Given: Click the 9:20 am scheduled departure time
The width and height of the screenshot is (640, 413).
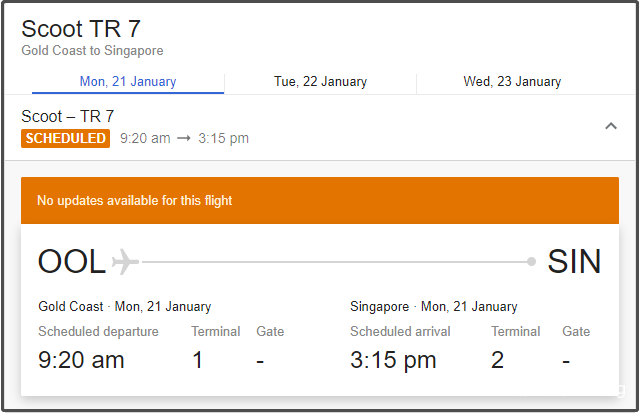Looking at the screenshot, I should click(81, 360).
